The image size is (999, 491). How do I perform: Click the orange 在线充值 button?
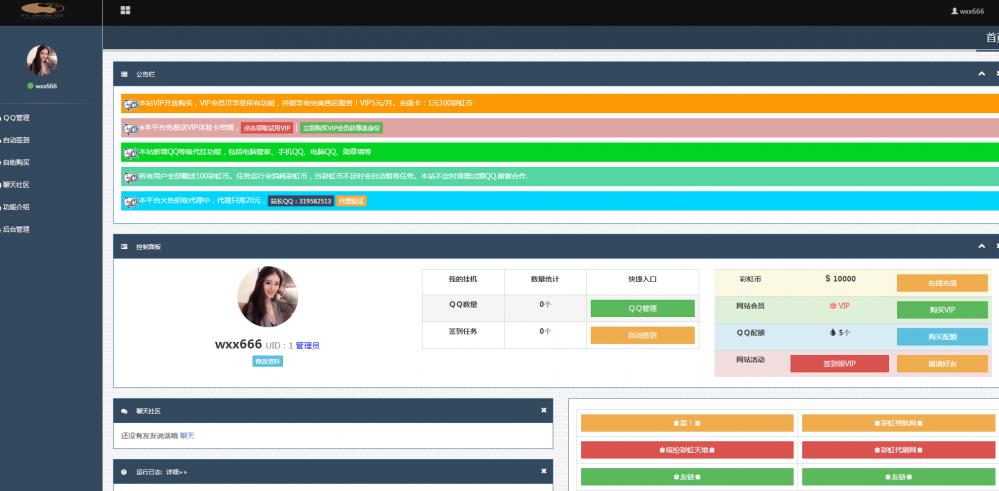[x=942, y=283]
